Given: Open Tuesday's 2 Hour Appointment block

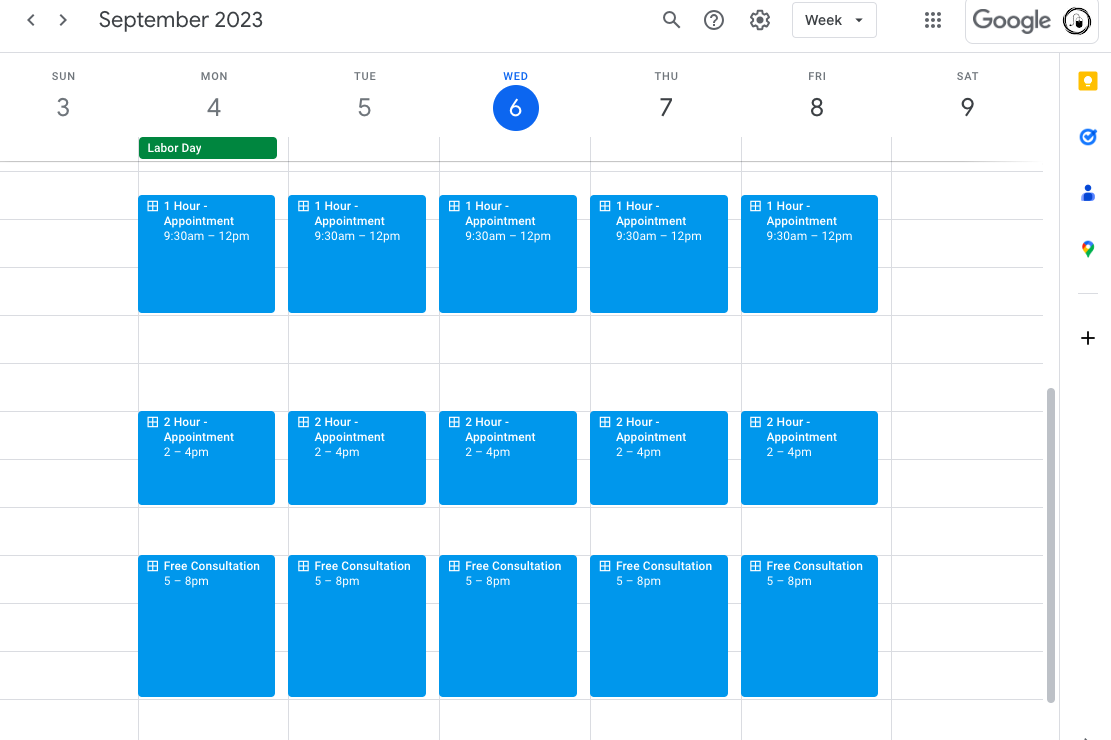Looking at the screenshot, I should point(357,458).
